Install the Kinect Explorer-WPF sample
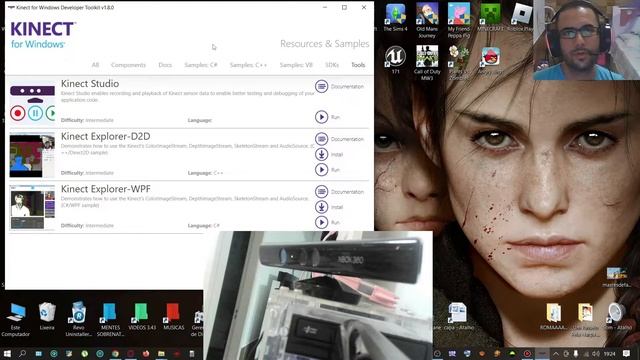The image size is (640, 360). pos(321,207)
